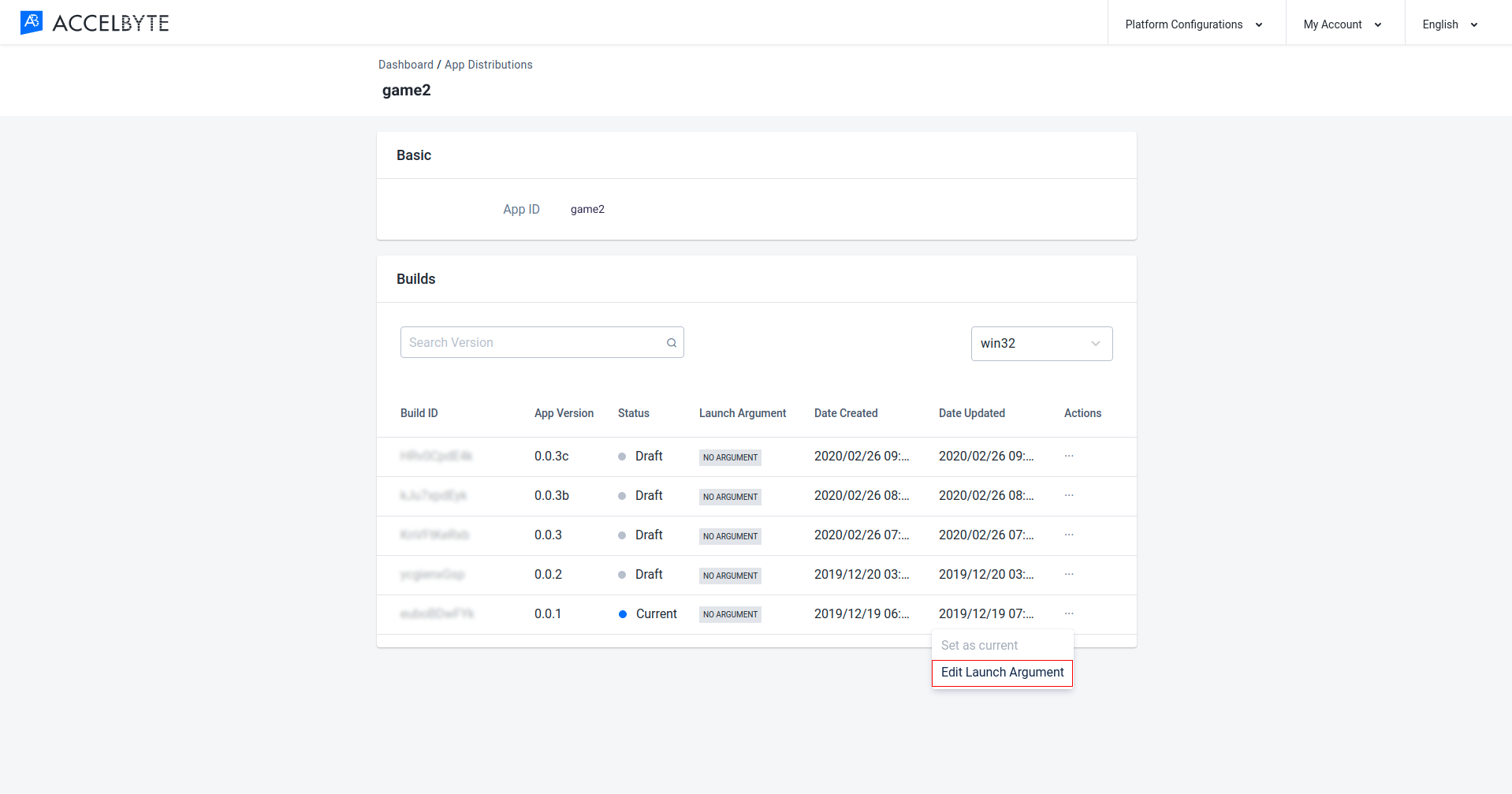Choose Set as current option
The height and width of the screenshot is (794, 1512).
pyautogui.click(x=979, y=645)
